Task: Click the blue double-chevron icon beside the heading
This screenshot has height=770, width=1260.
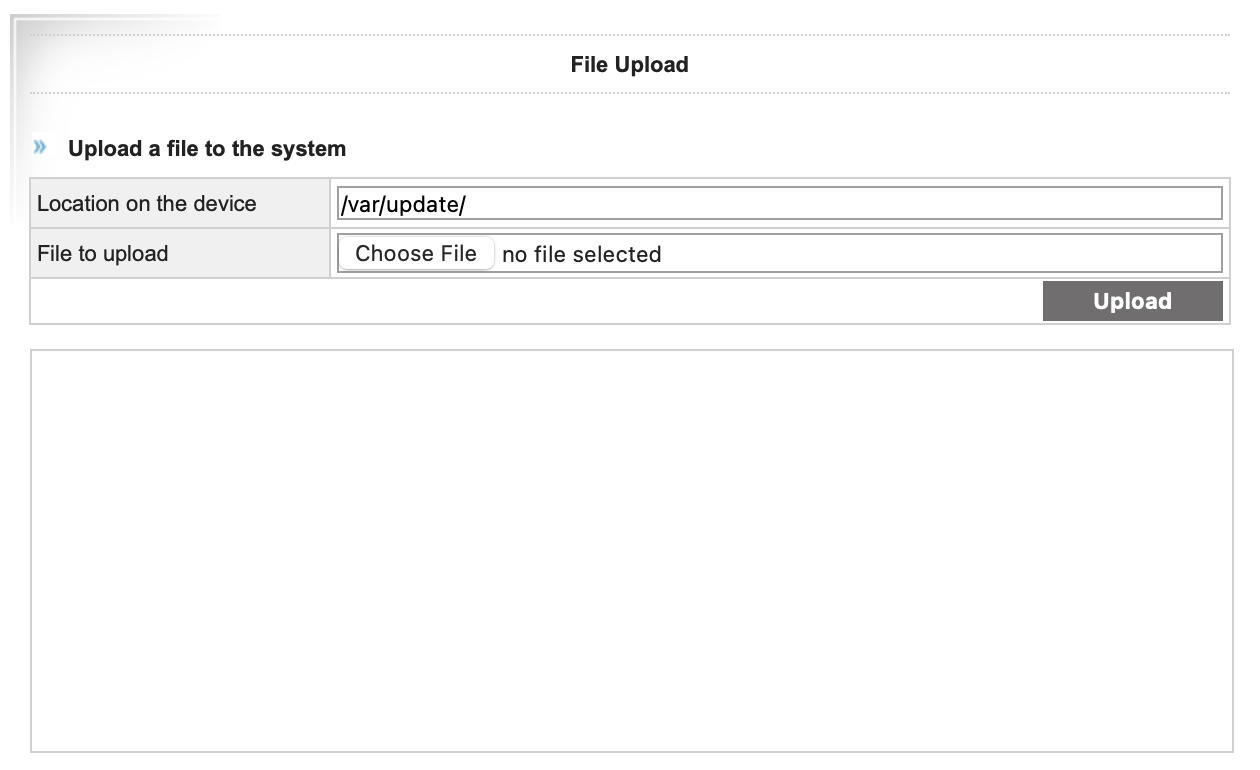Action: 40,148
